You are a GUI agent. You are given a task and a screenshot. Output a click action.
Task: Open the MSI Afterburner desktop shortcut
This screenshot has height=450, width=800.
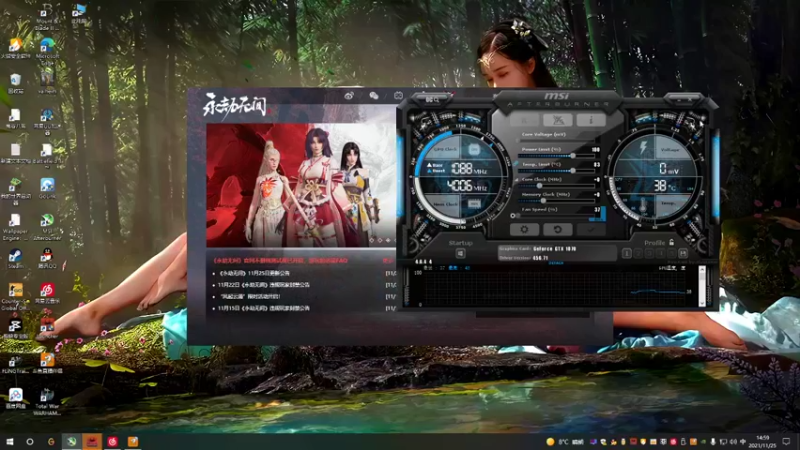point(47,227)
